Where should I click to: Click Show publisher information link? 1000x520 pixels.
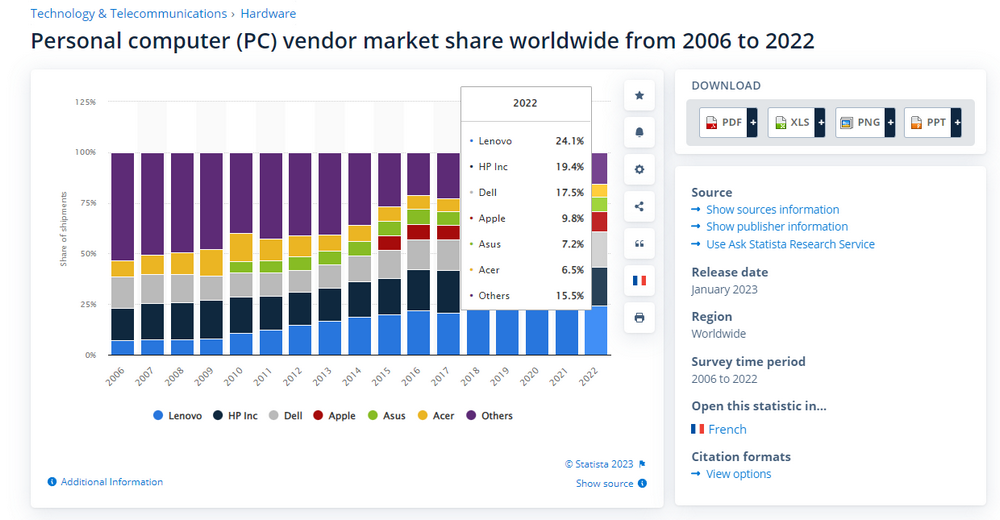click(777, 227)
